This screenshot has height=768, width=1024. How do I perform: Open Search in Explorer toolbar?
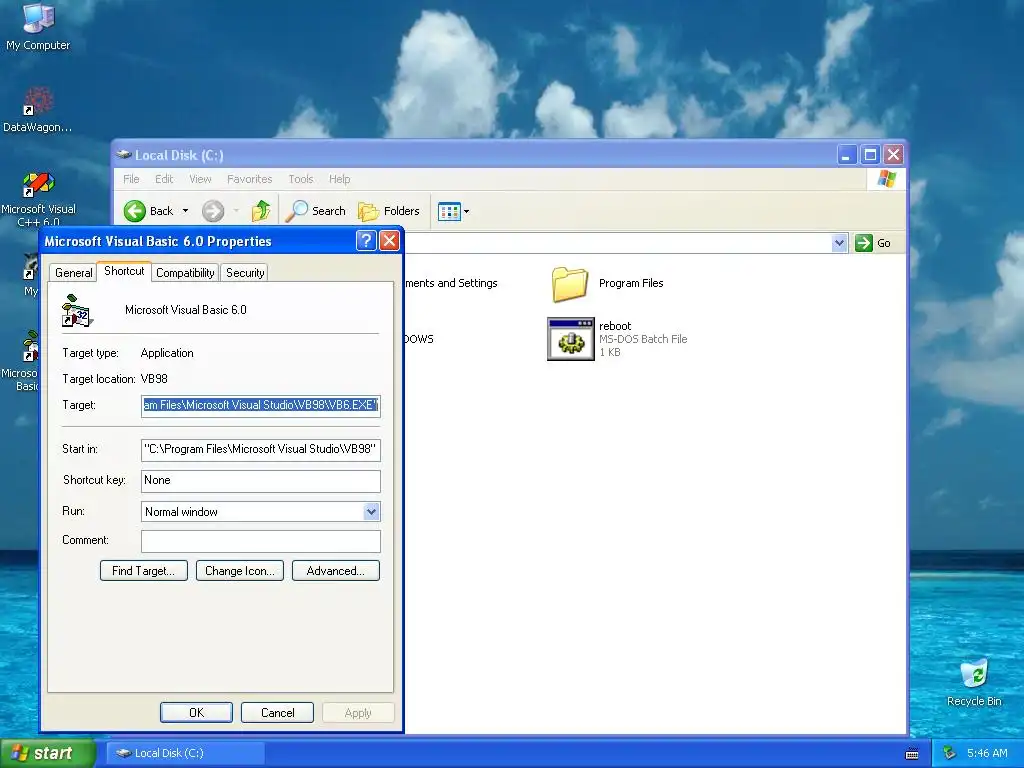pyautogui.click(x=315, y=211)
